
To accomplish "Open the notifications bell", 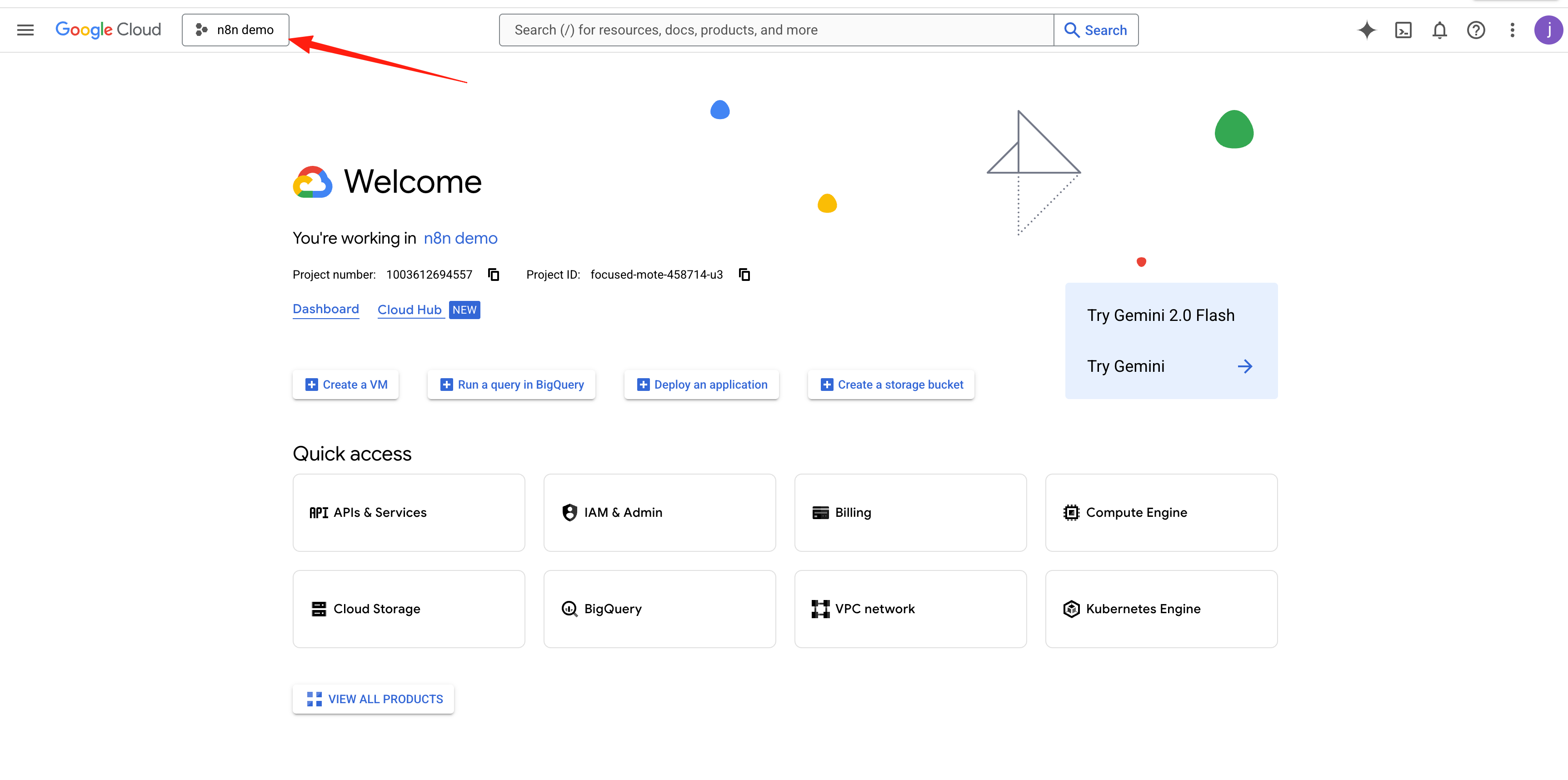I will tap(1439, 30).
